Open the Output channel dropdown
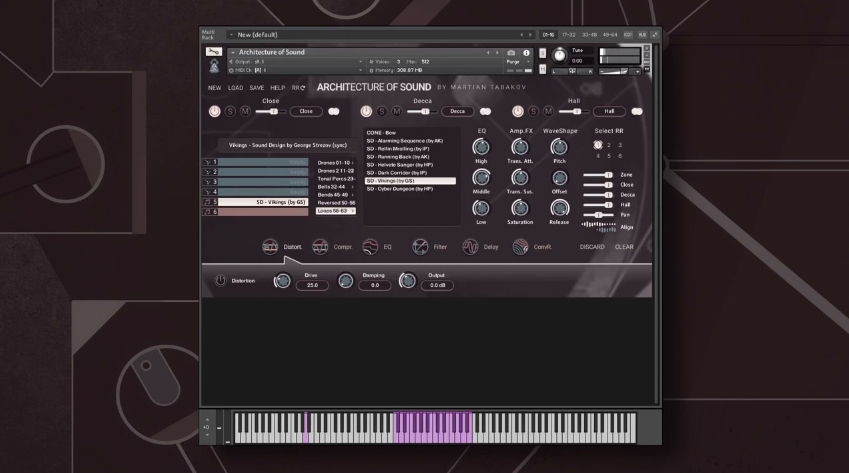849x473 pixels. click(361, 62)
